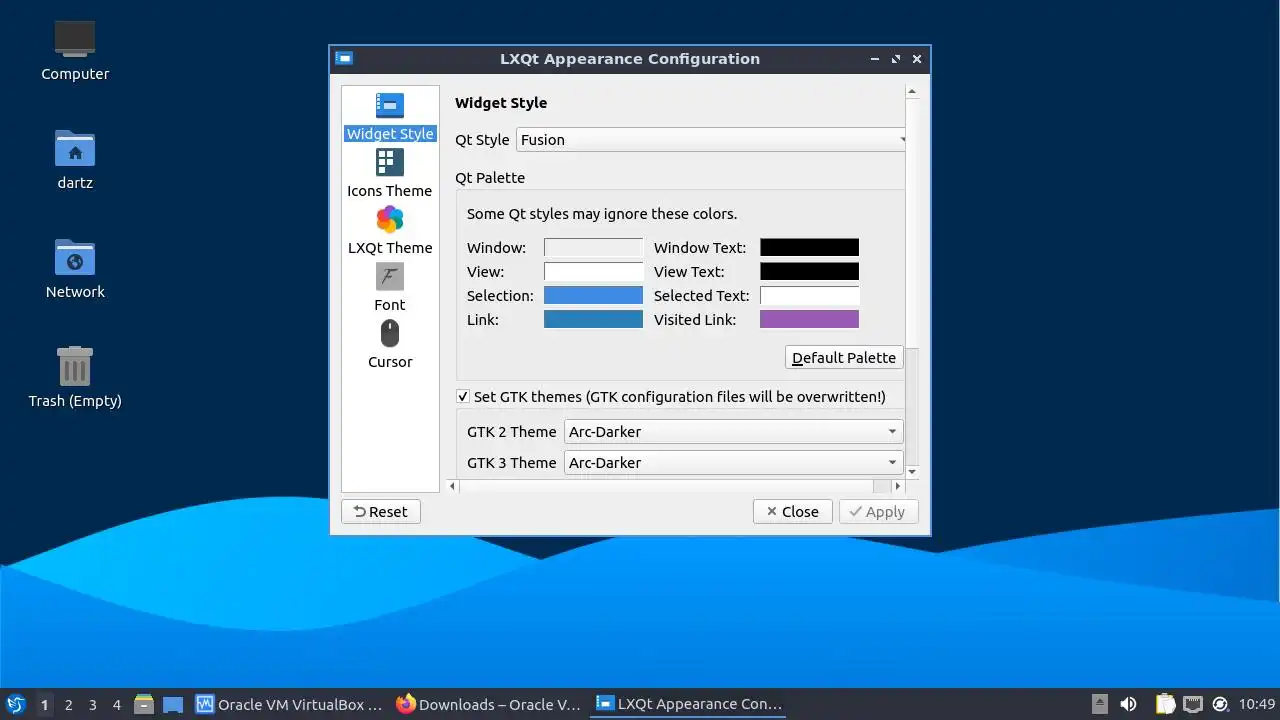
Task: Open the Icons Theme section
Action: [x=390, y=174]
